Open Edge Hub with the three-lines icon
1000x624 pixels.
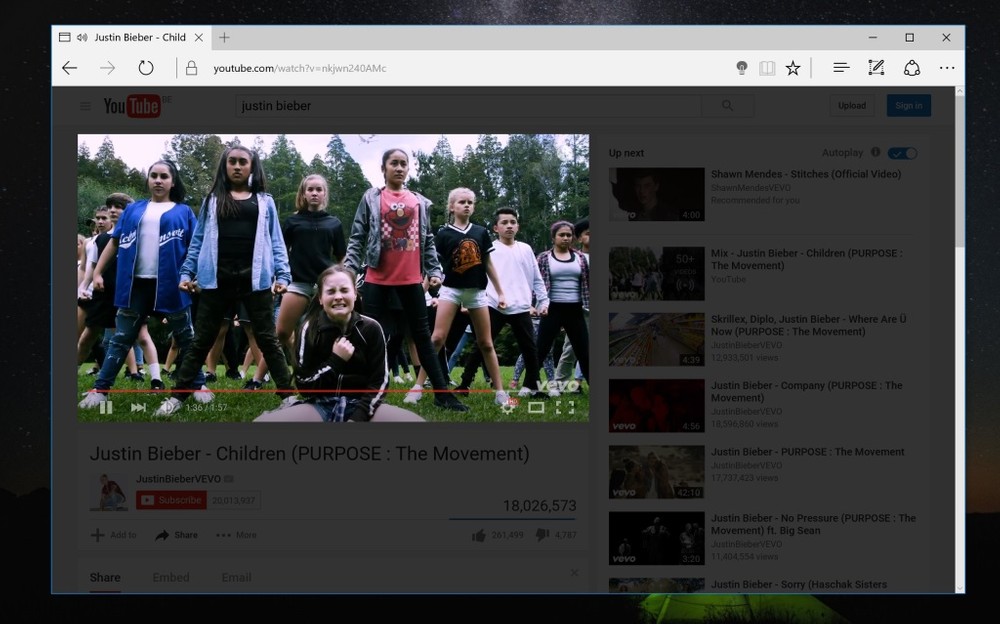(841, 68)
